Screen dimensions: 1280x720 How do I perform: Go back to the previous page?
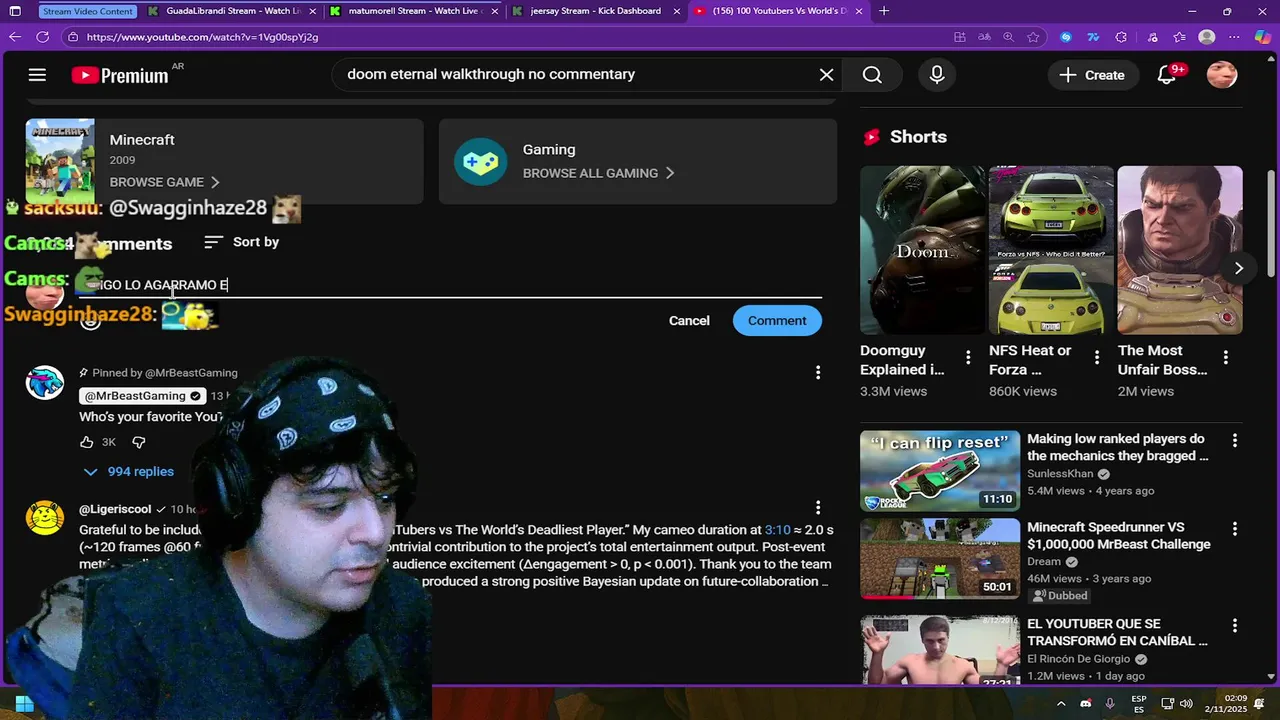[15, 37]
